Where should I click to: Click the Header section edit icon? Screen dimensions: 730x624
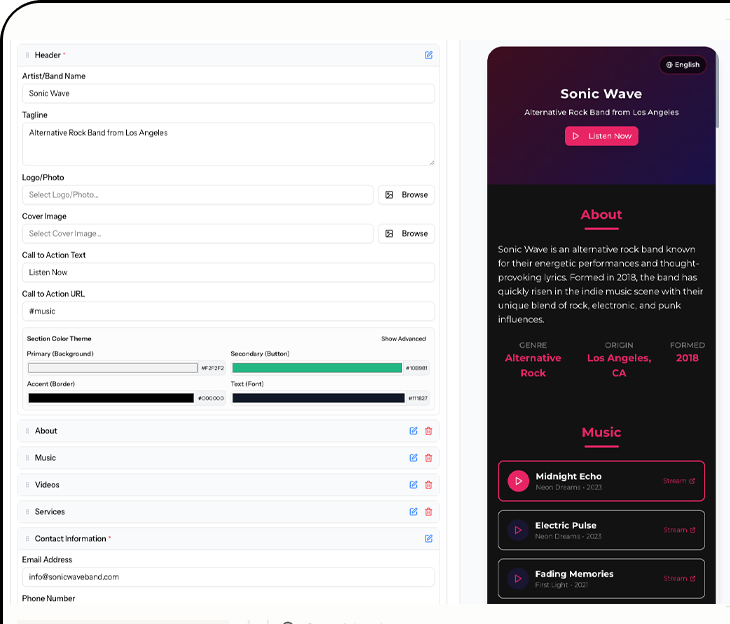point(429,55)
